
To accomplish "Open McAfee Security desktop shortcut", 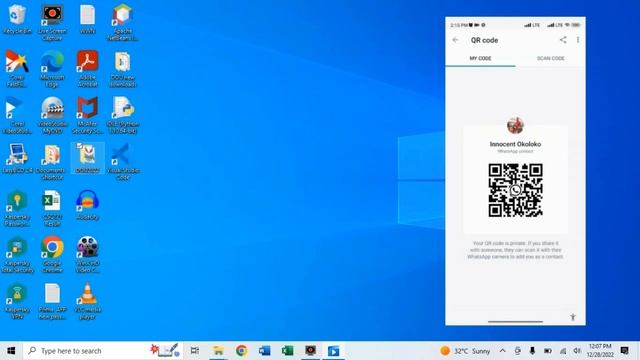I will (x=87, y=115).
